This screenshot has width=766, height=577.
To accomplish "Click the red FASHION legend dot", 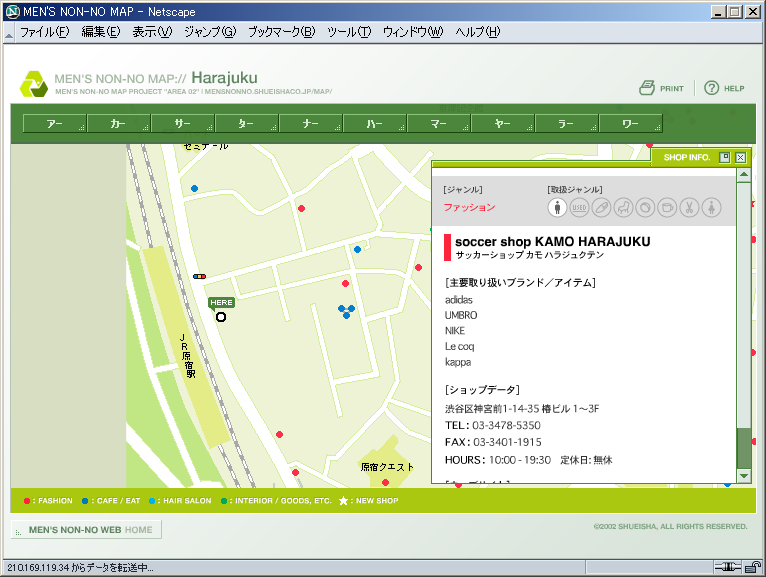I will (x=27, y=501).
